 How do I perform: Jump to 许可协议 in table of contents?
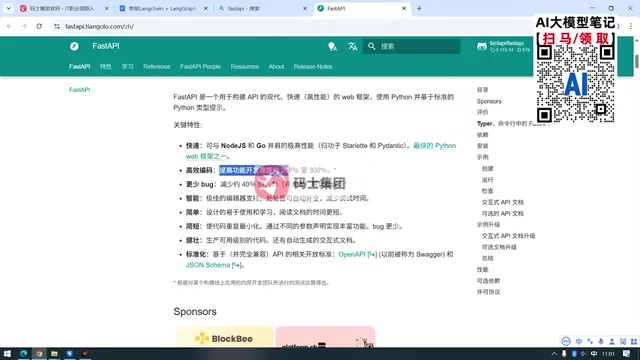[x=488, y=292]
